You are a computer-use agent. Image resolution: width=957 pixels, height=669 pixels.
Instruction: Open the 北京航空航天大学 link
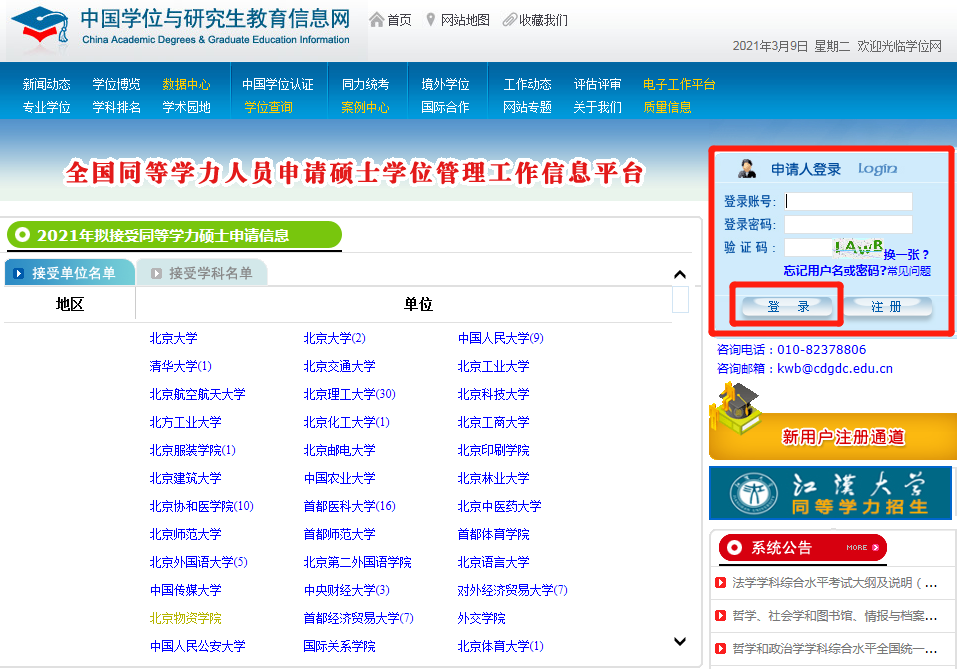coord(198,394)
